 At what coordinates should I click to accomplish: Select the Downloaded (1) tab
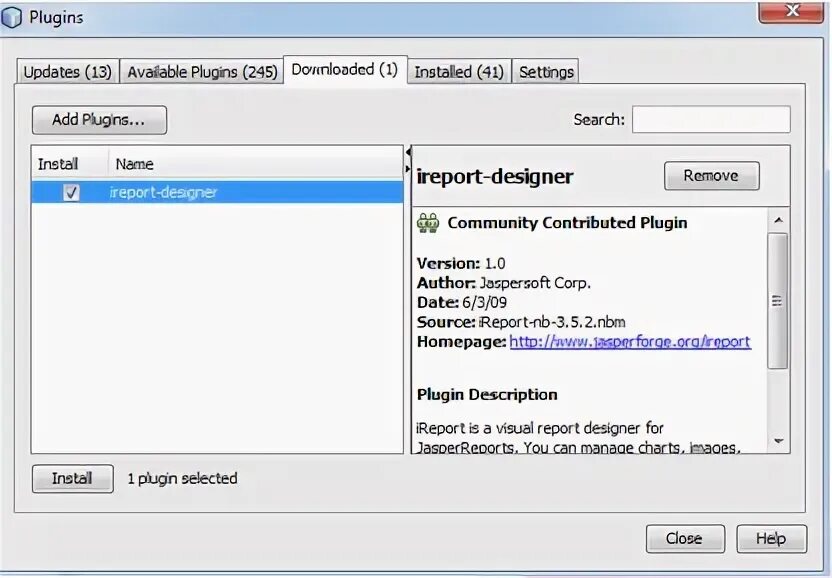tap(345, 70)
